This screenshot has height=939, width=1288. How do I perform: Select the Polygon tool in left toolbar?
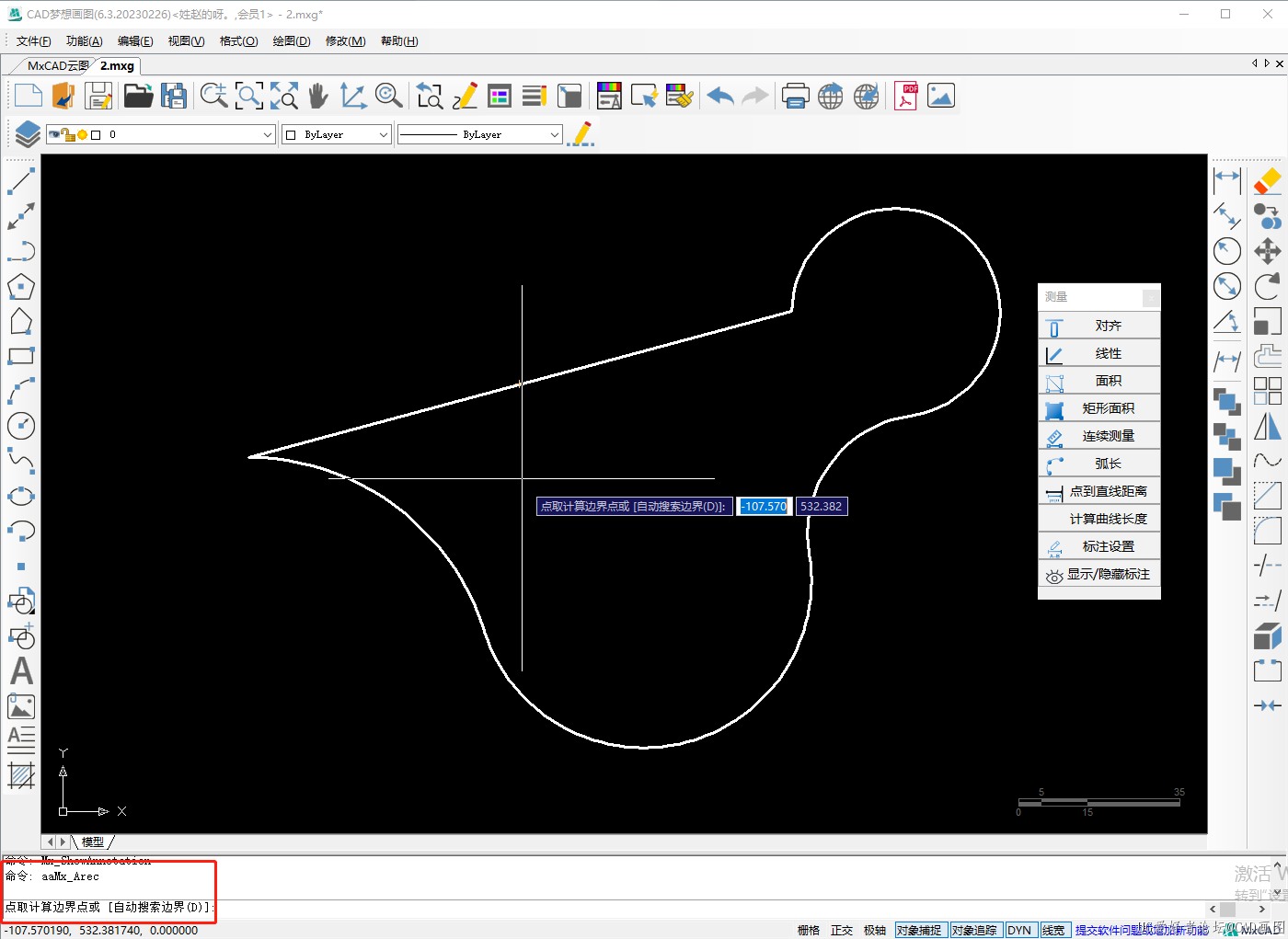point(20,287)
